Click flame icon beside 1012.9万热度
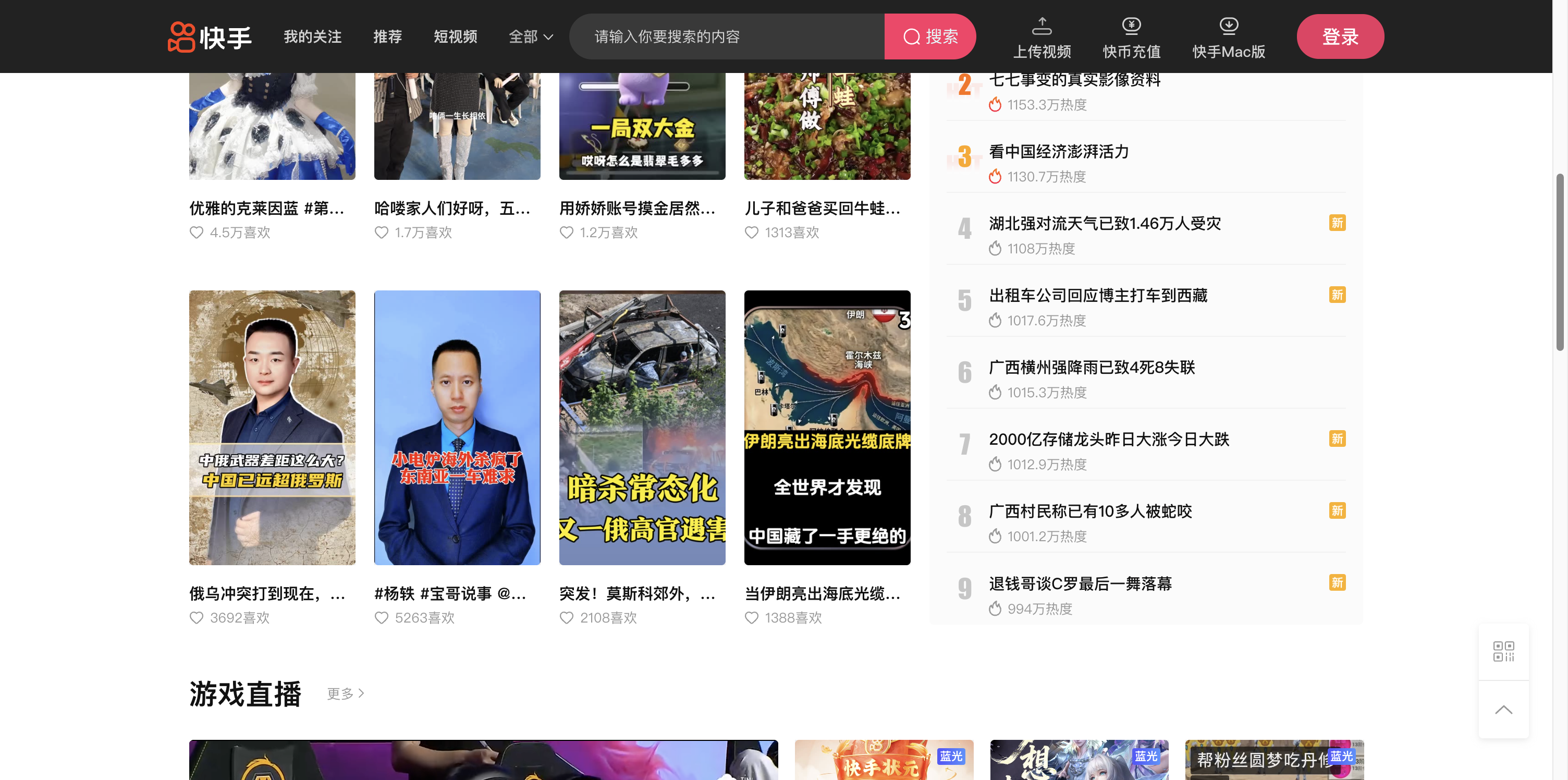This screenshot has height=780, width=1568. (x=995, y=465)
